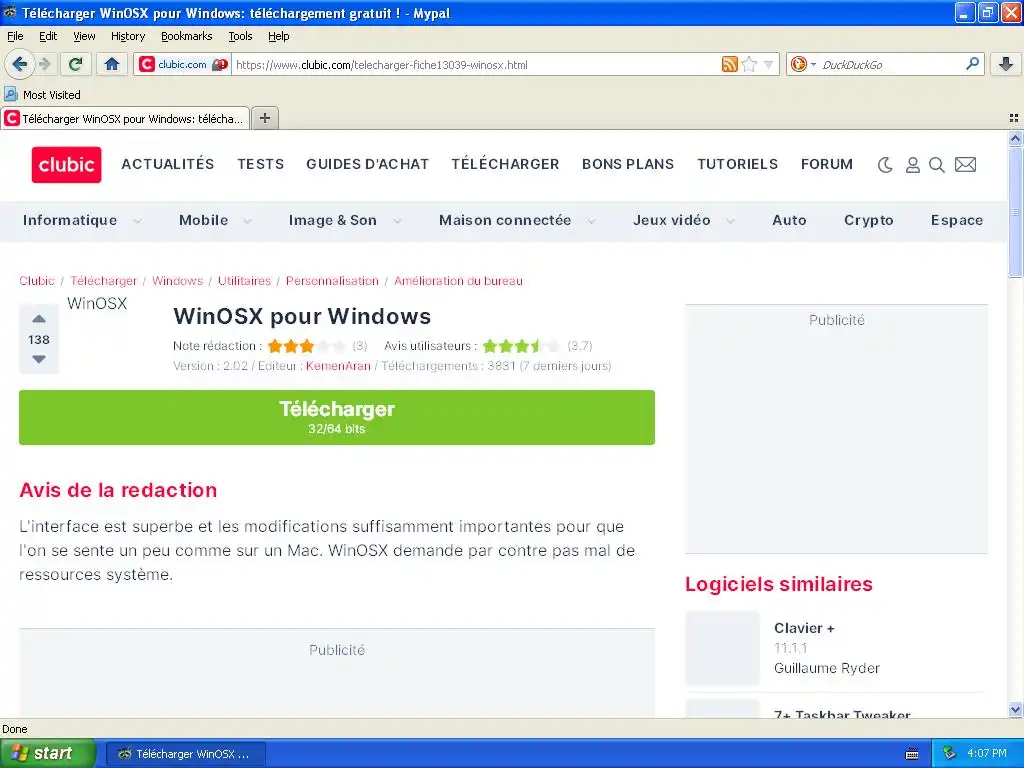Open FORUM navigation link
Image resolution: width=1024 pixels, height=768 pixels.
[x=827, y=164]
